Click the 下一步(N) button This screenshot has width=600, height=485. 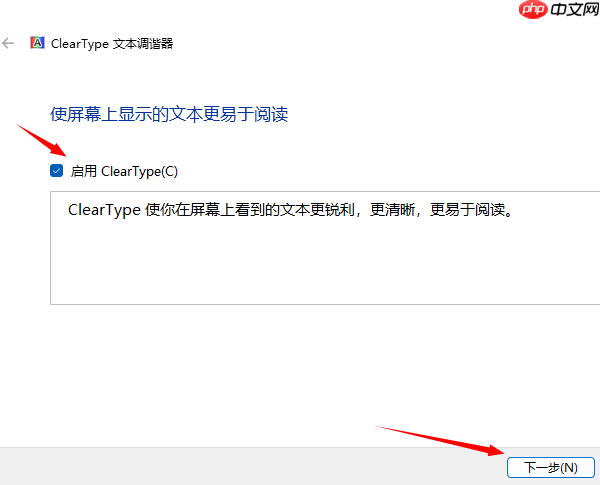pos(551,467)
